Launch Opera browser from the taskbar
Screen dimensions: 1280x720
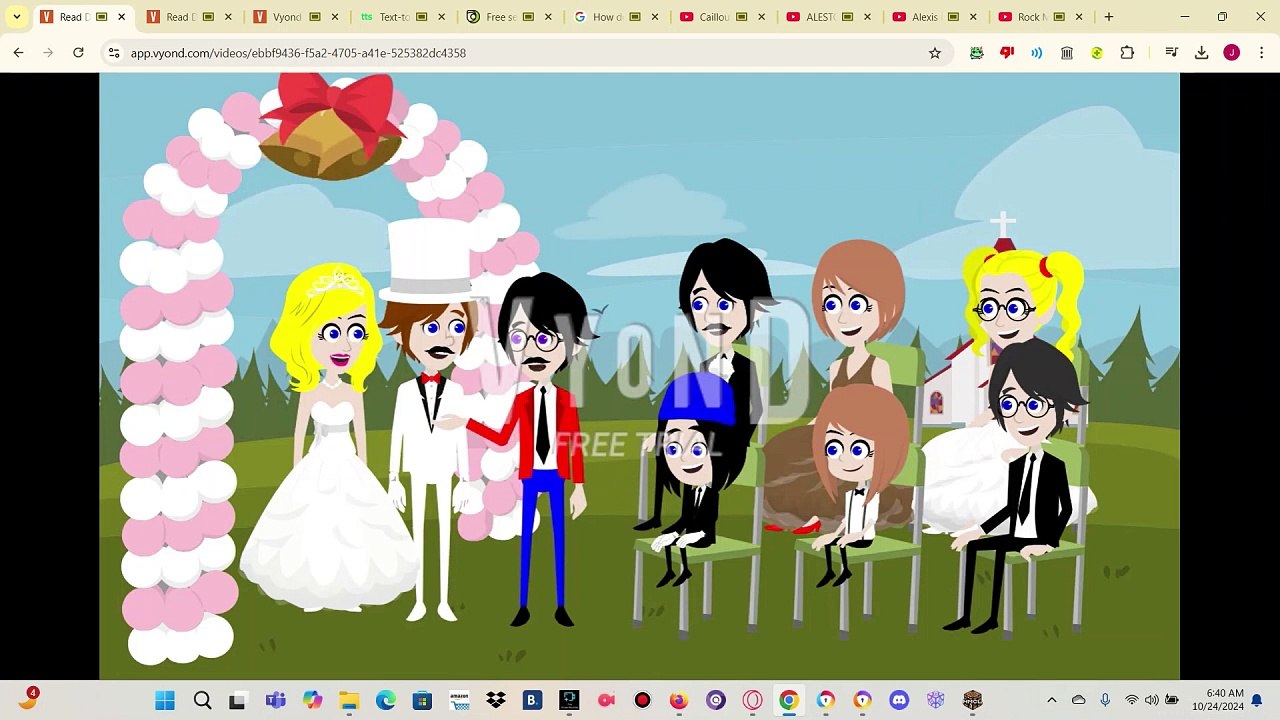(x=752, y=700)
